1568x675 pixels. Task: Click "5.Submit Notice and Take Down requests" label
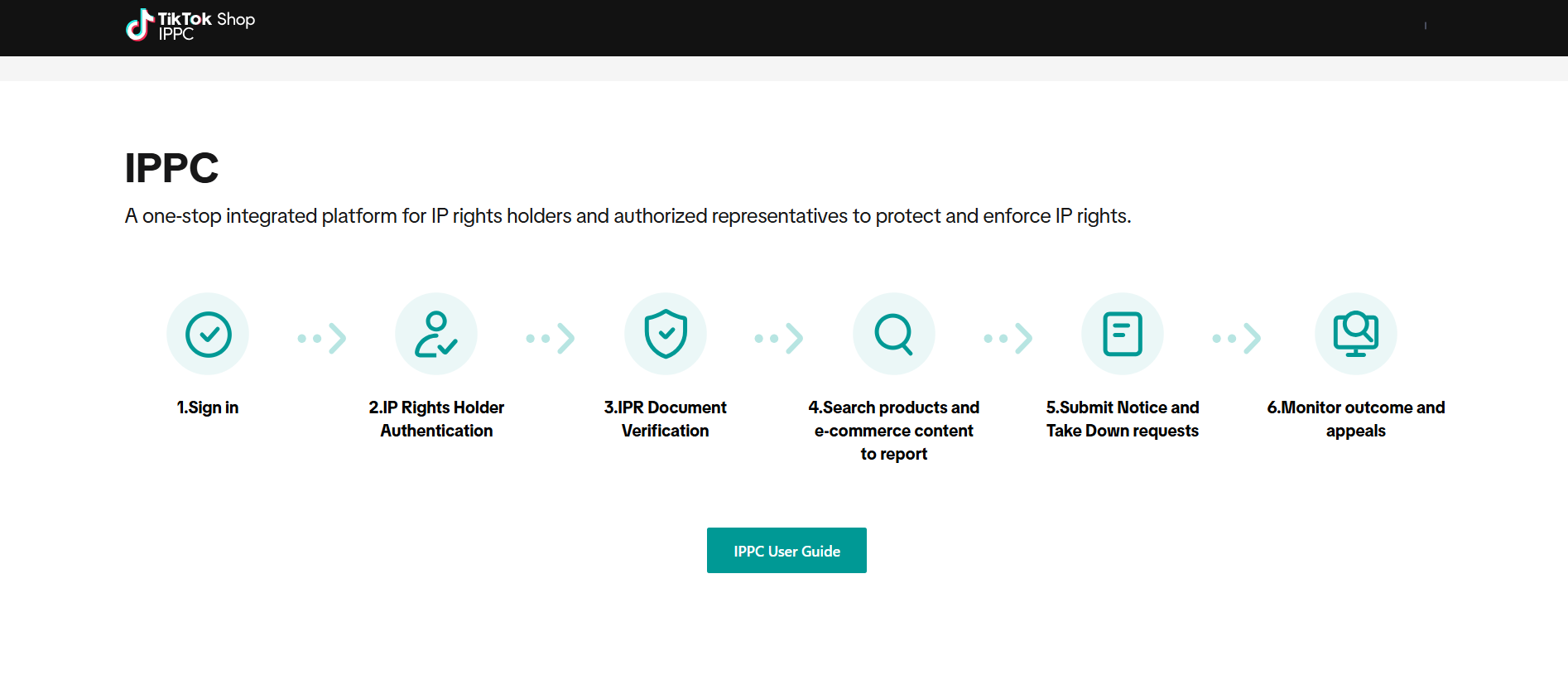(x=1123, y=419)
